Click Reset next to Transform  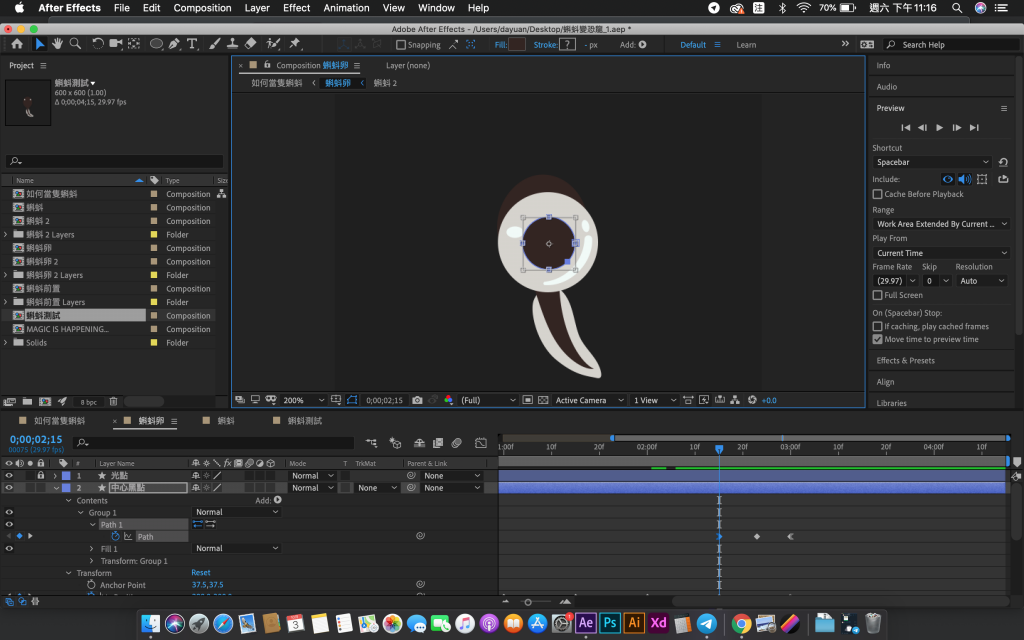pos(201,573)
